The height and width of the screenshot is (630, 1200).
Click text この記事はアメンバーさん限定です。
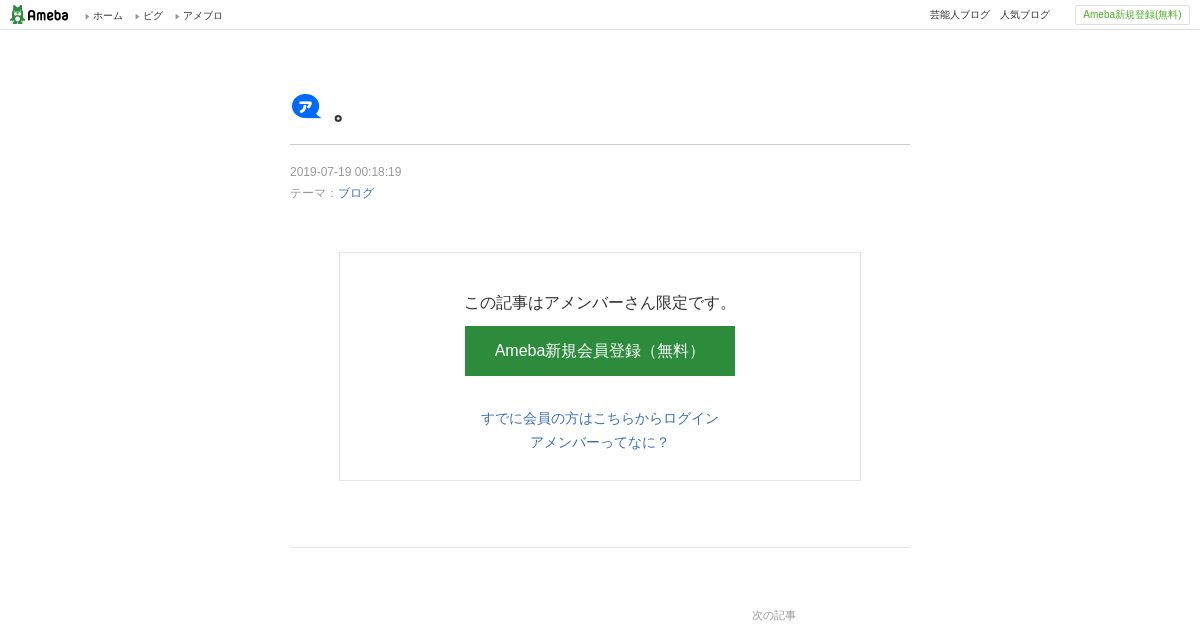pos(600,302)
